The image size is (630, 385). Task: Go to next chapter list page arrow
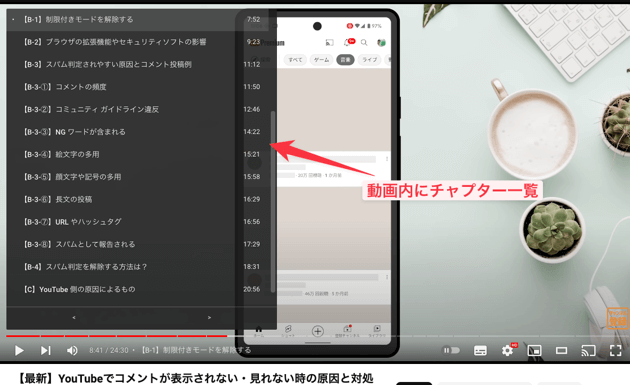pyautogui.click(x=209, y=317)
